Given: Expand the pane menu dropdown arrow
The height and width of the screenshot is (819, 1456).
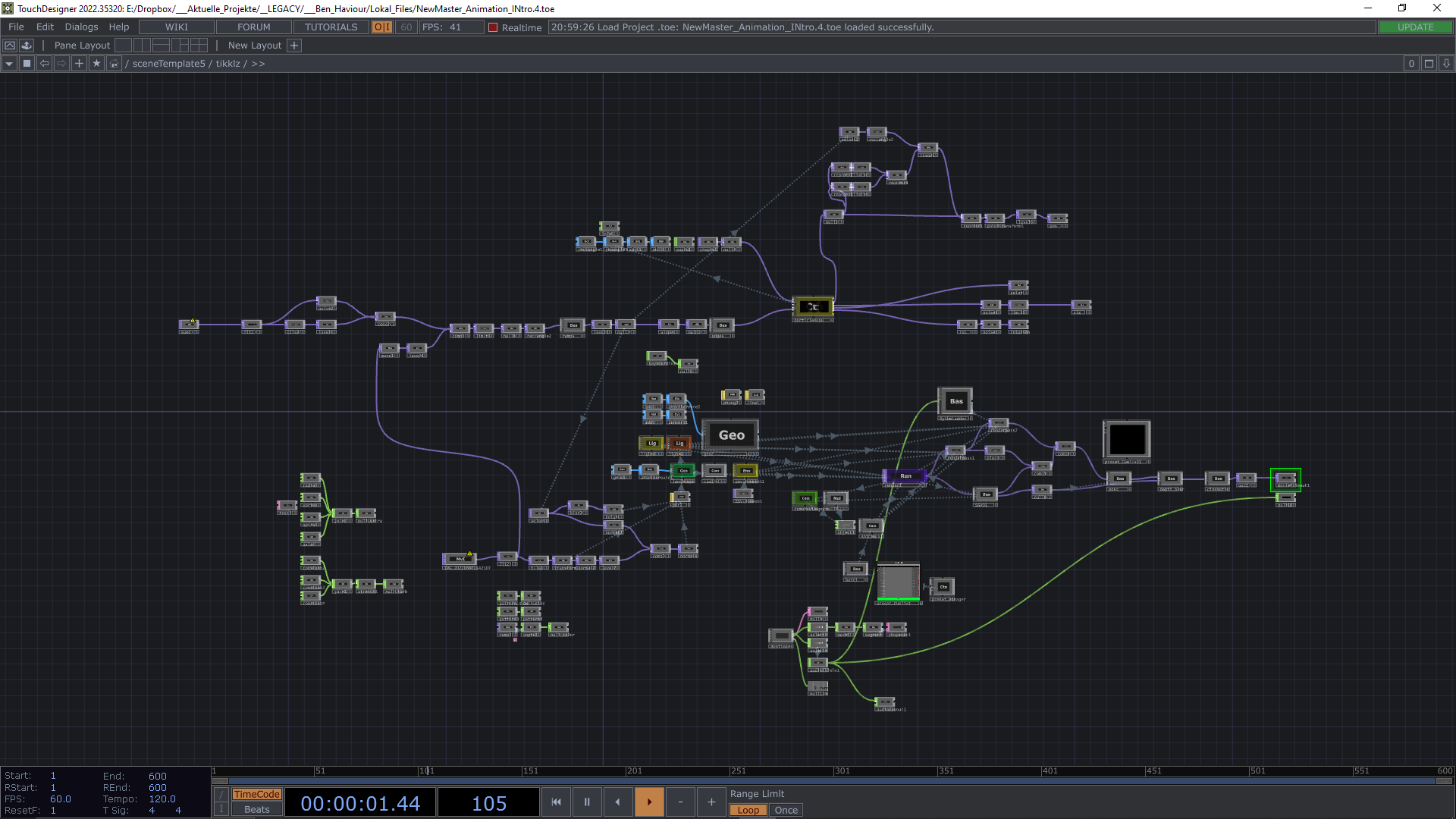Looking at the screenshot, I should pyautogui.click(x=9, y=64).
